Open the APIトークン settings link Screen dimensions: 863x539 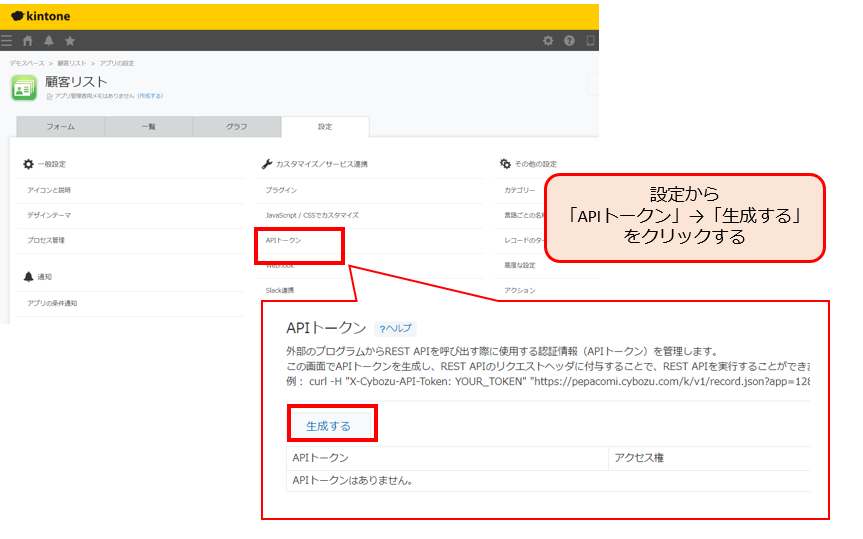(283, 241)
